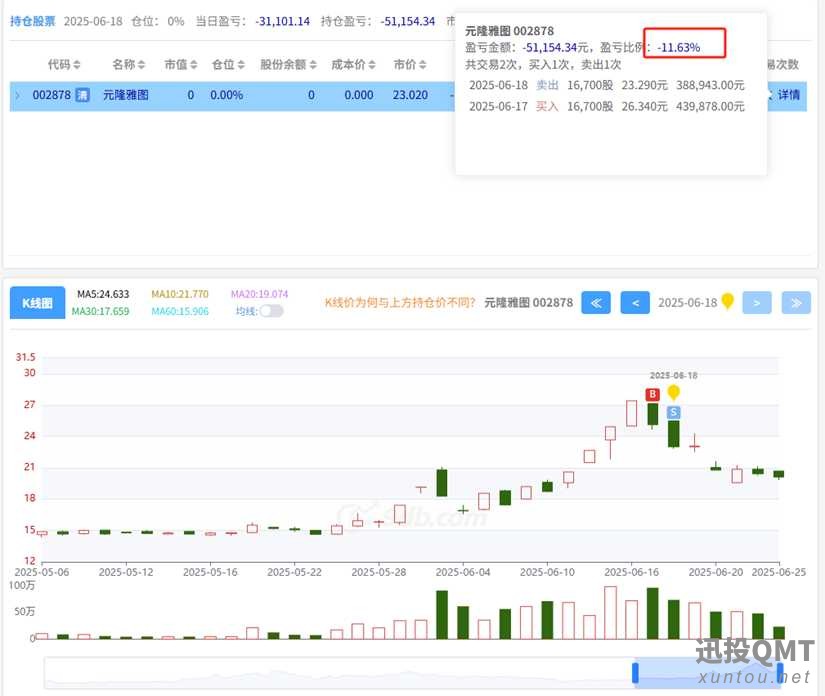Sort table by 成本价 column

[353, 65]
